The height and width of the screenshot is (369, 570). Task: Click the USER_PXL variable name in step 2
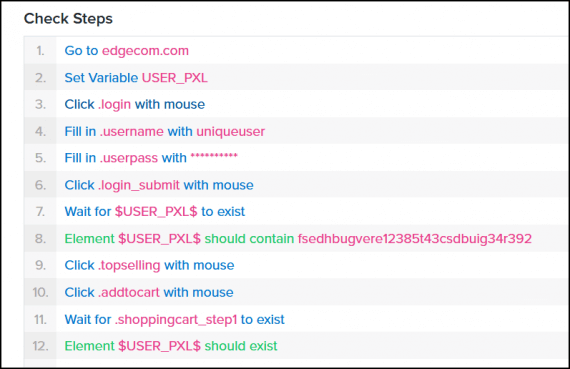[174, 78]
